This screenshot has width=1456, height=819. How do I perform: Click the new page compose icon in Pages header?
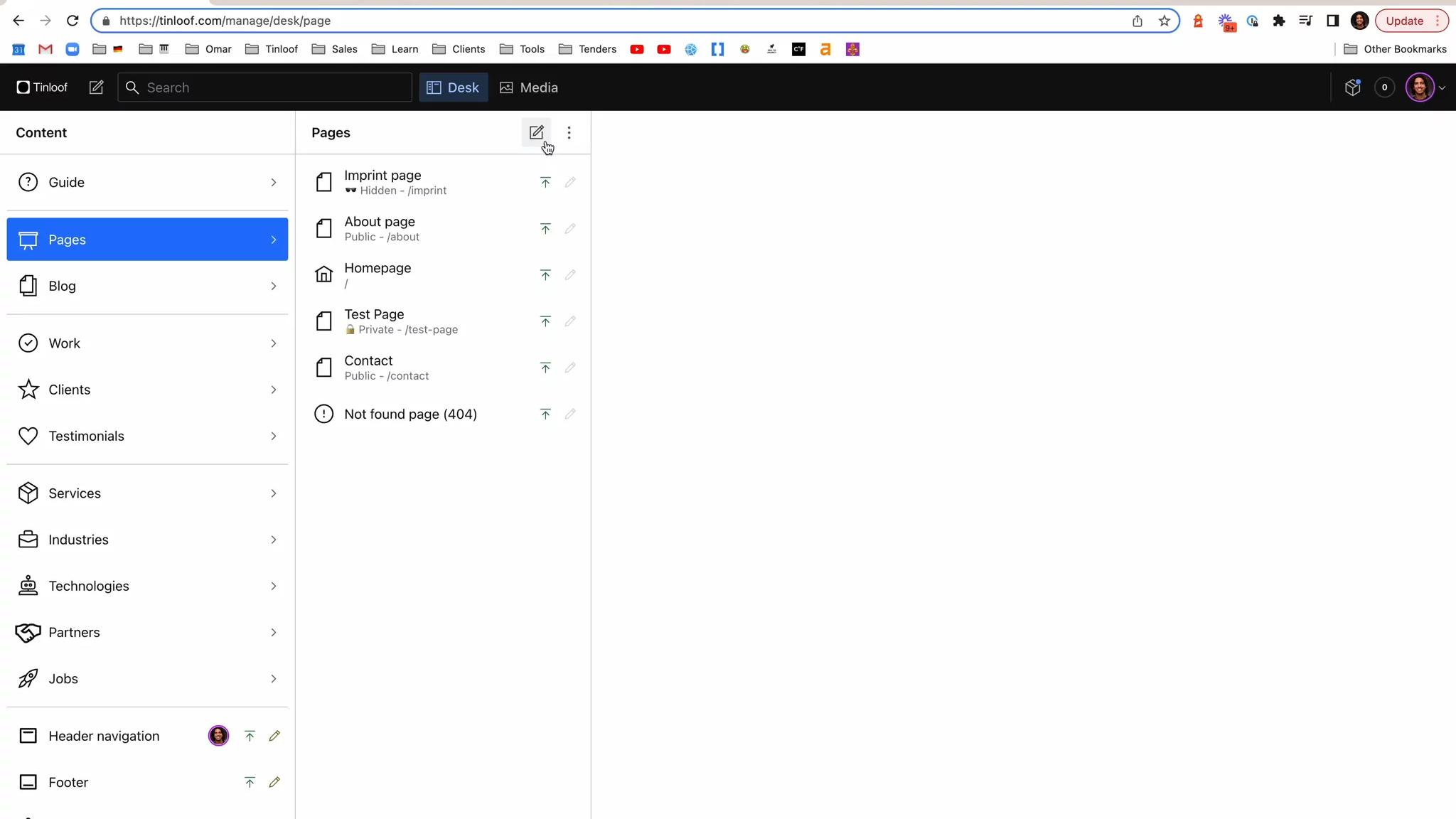click(537, 132)
